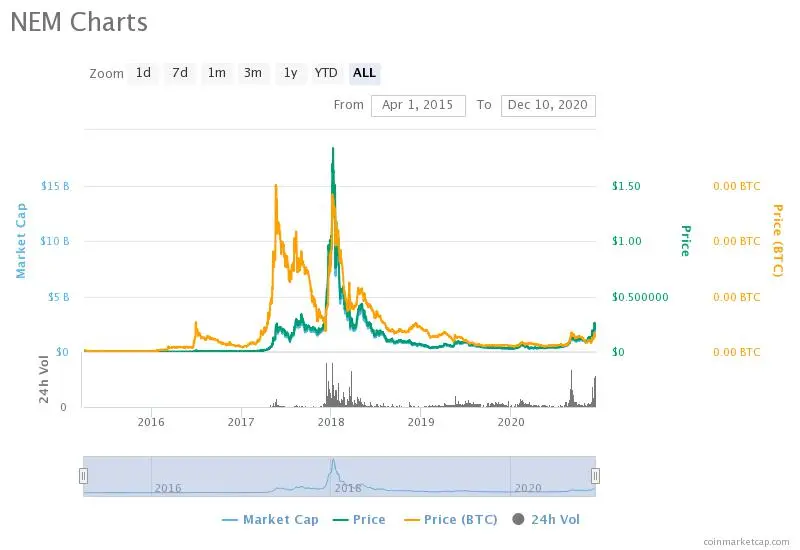The image size is (800, 550).
Task: Click the $1.00 price axis label
Action: coord(627,241)
